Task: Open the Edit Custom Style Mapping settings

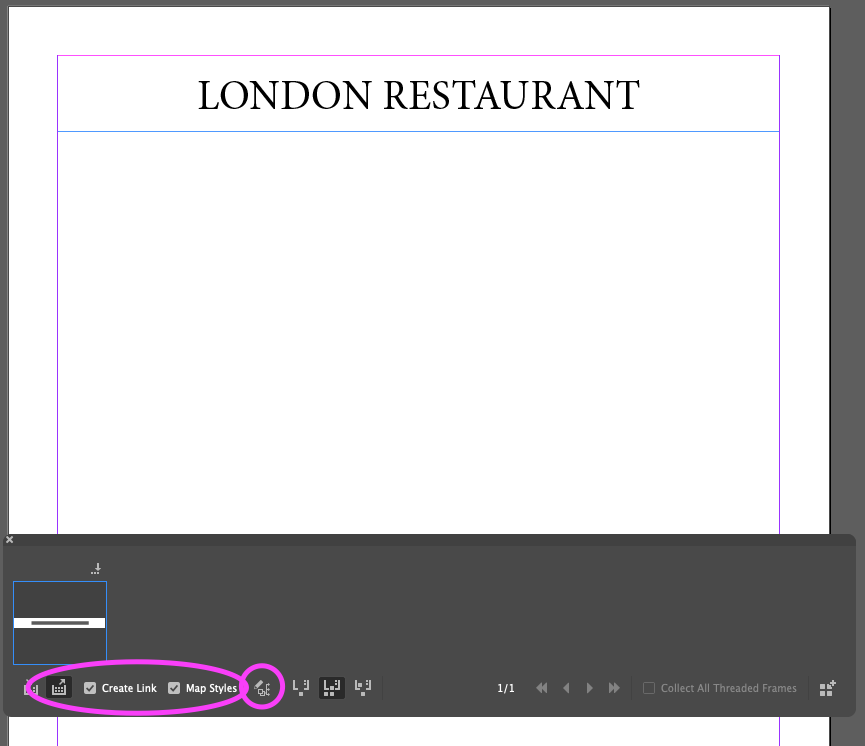Action: coord(262,688)
